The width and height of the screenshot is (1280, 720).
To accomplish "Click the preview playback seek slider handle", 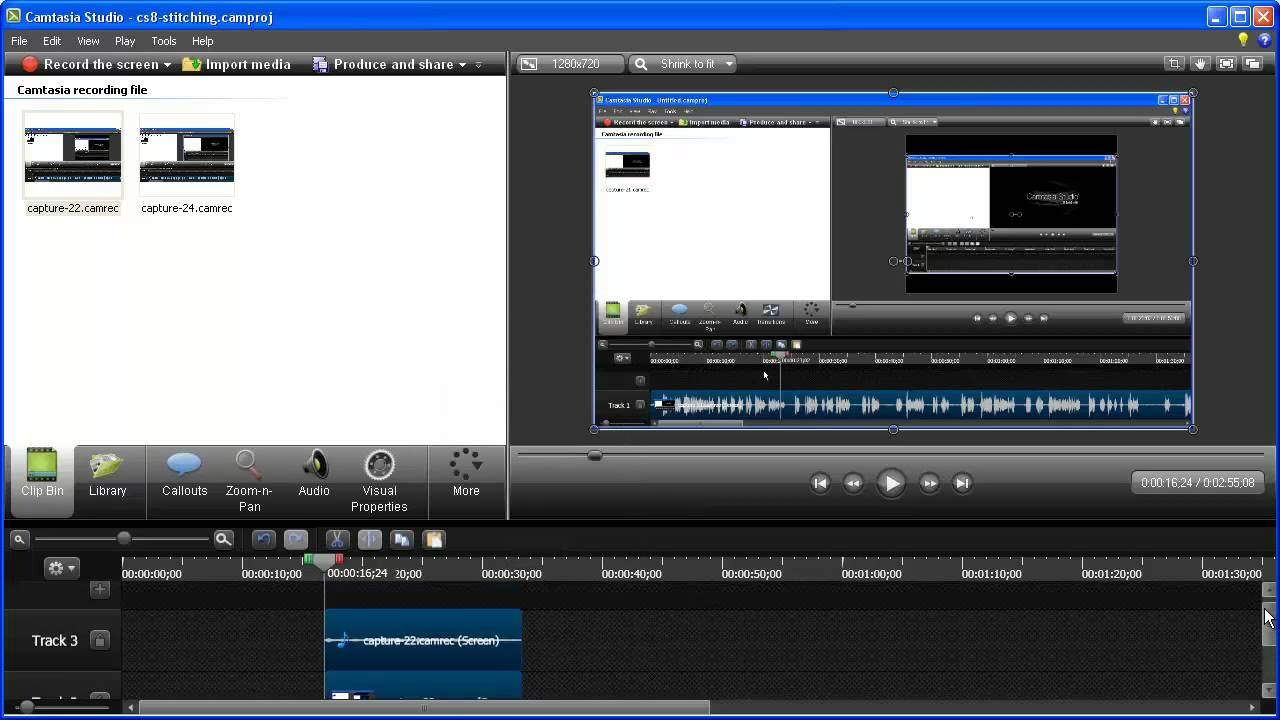I will pos(595,455).
